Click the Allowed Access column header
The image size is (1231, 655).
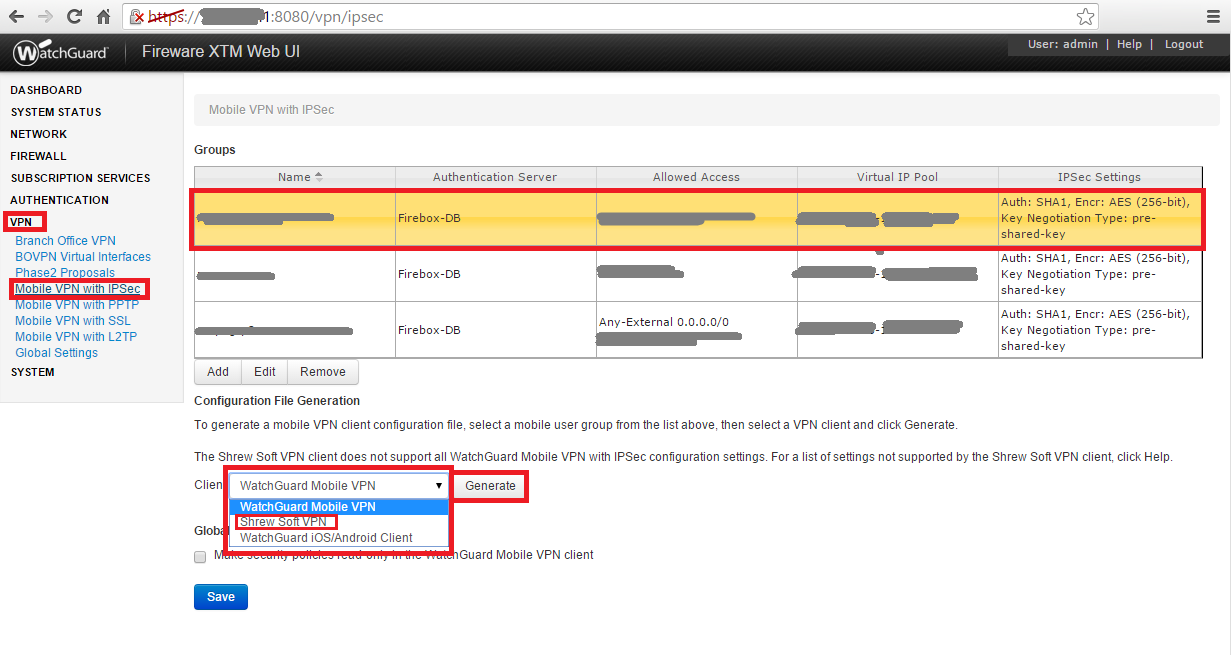pos(696,177)
